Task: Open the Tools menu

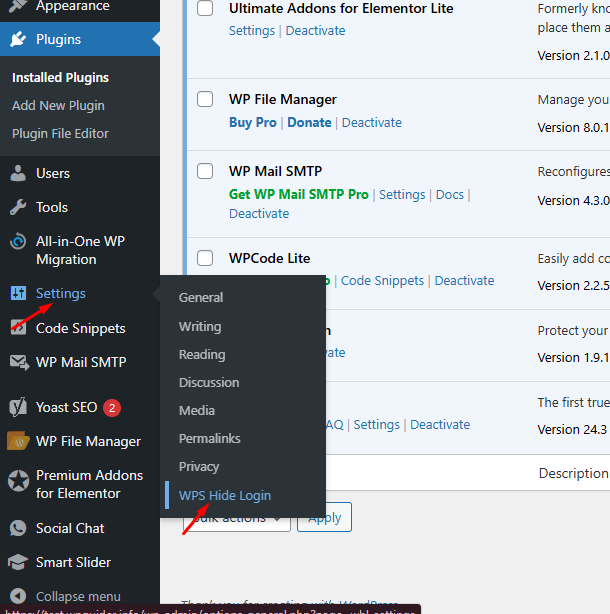Action: tap(52, 207)
